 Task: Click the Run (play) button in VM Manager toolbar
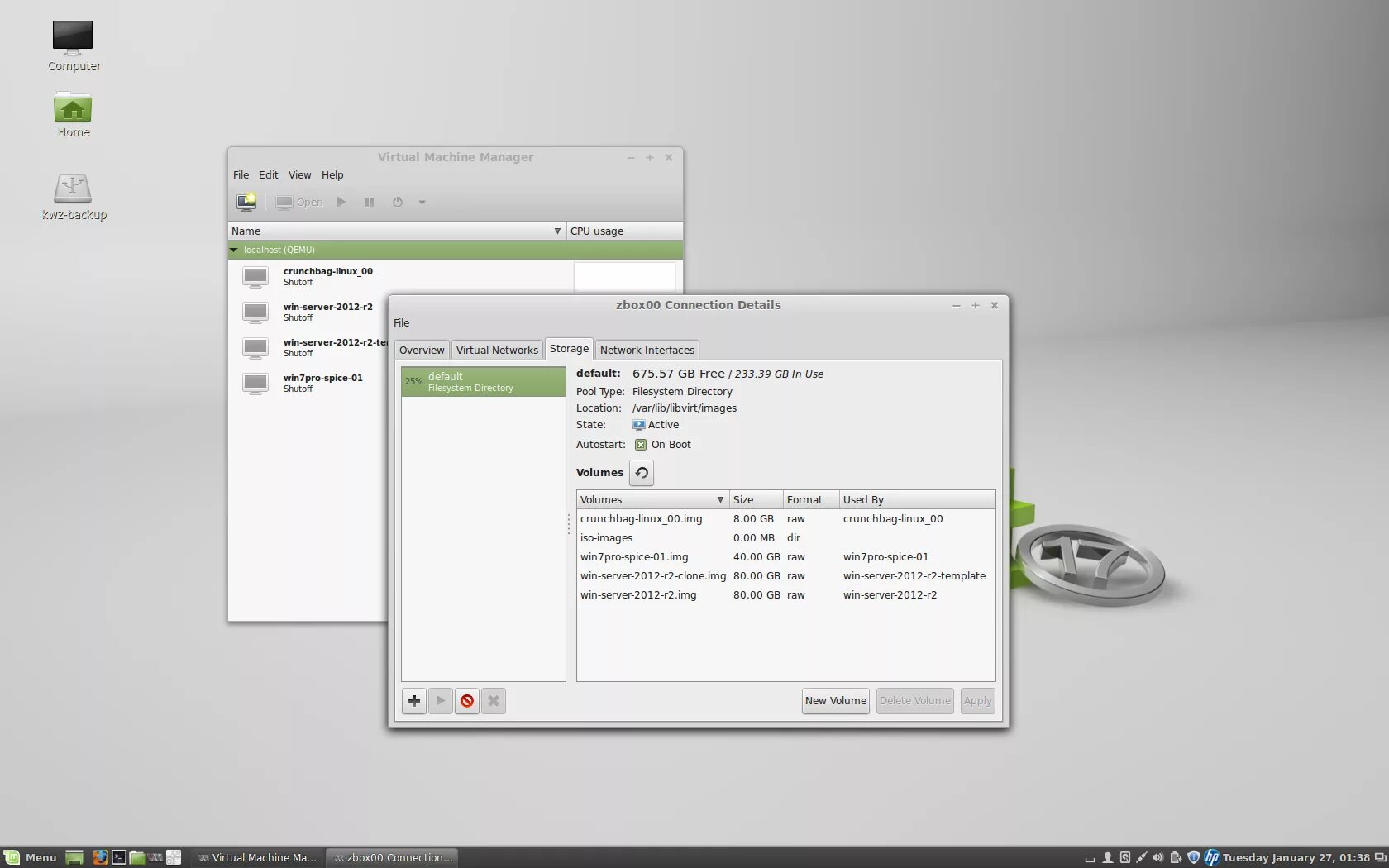pyautogui.click(x=341, y=202)
